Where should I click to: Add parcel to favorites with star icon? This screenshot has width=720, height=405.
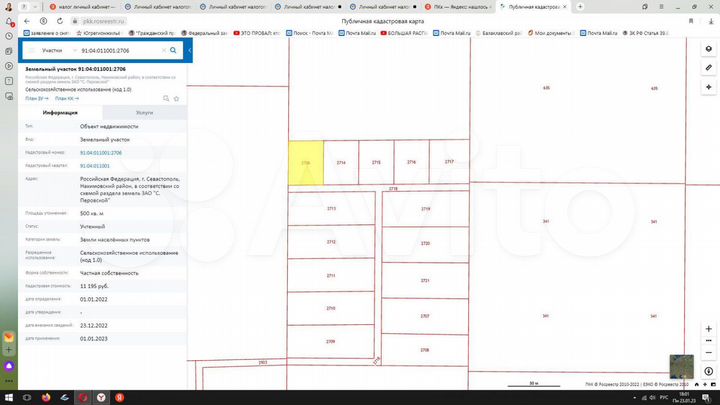click(176, 98)
